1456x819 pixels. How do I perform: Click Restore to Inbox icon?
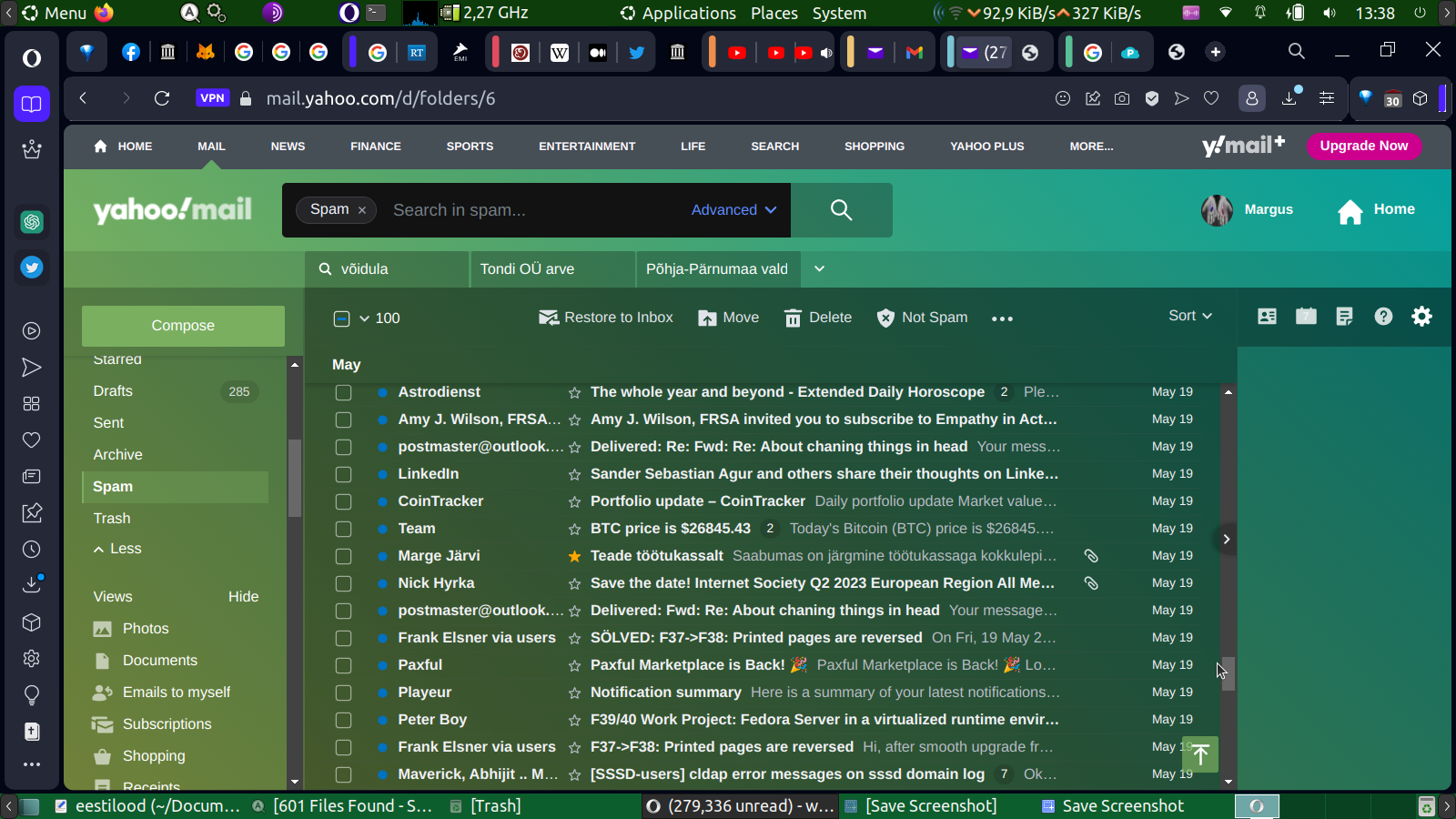coord(549,318)
